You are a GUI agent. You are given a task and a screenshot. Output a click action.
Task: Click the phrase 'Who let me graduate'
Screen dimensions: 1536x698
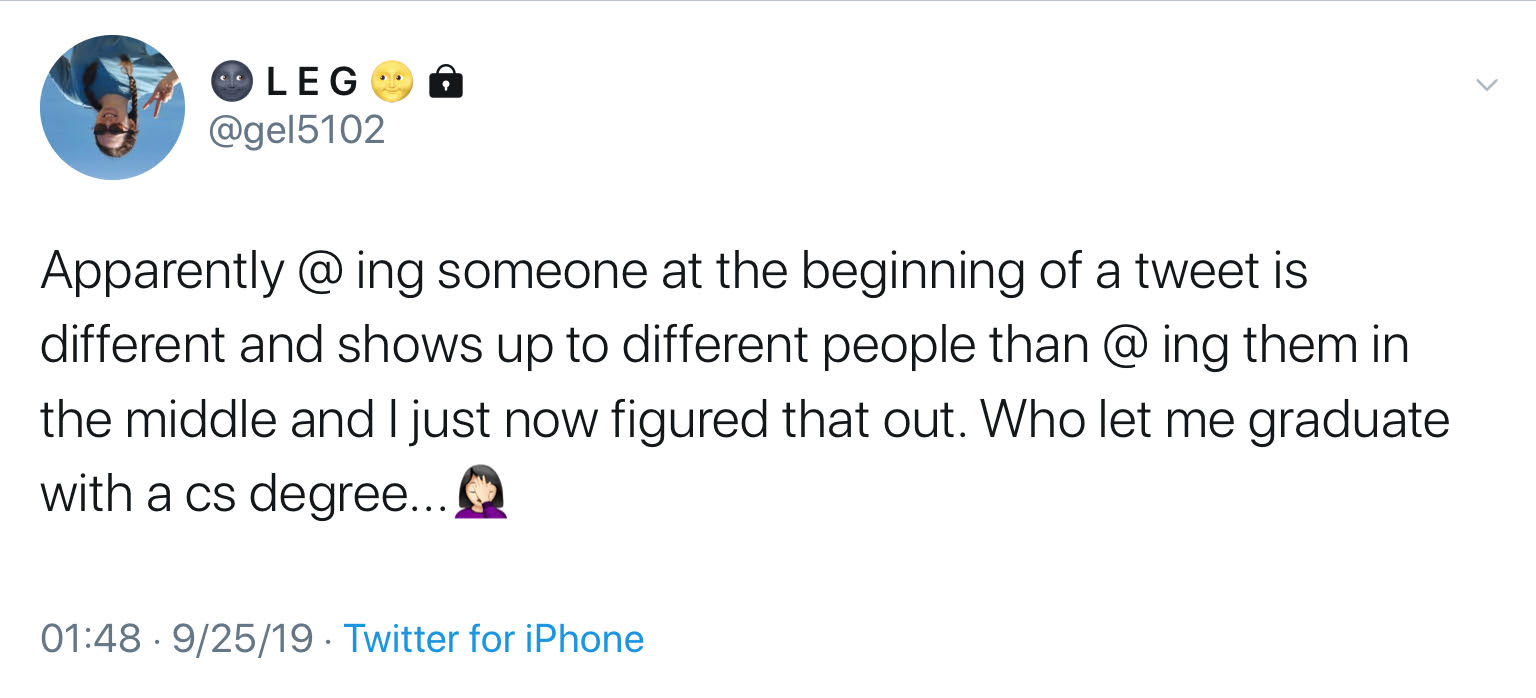tap(1215, 423)
